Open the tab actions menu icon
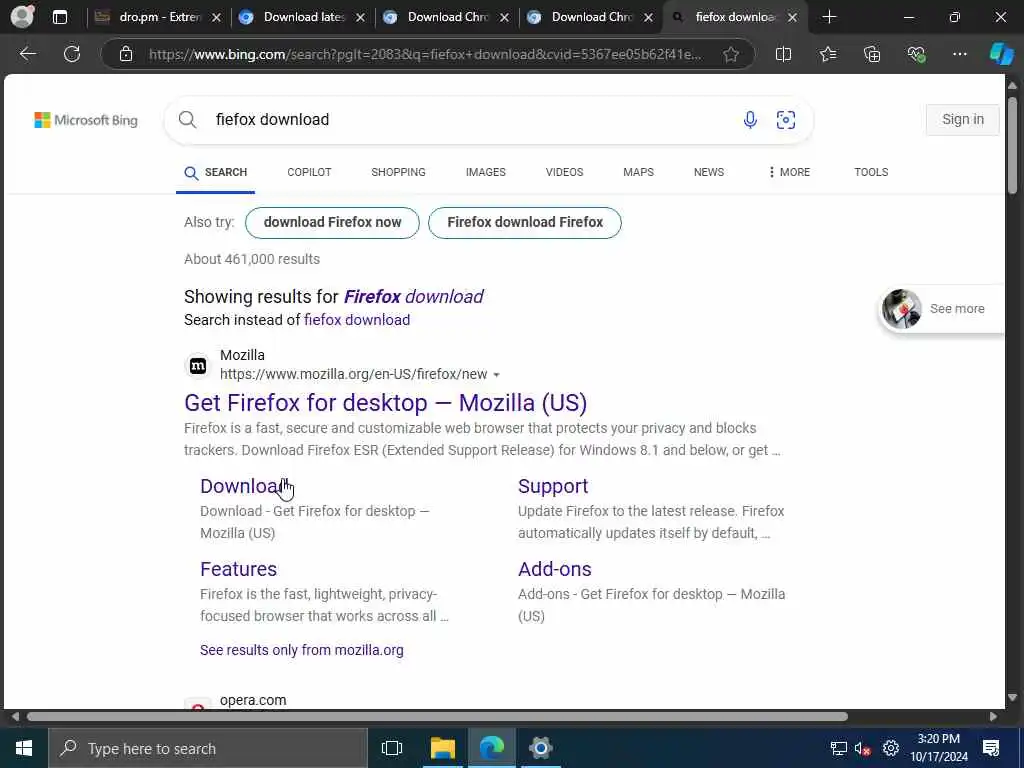 point(60,18)
